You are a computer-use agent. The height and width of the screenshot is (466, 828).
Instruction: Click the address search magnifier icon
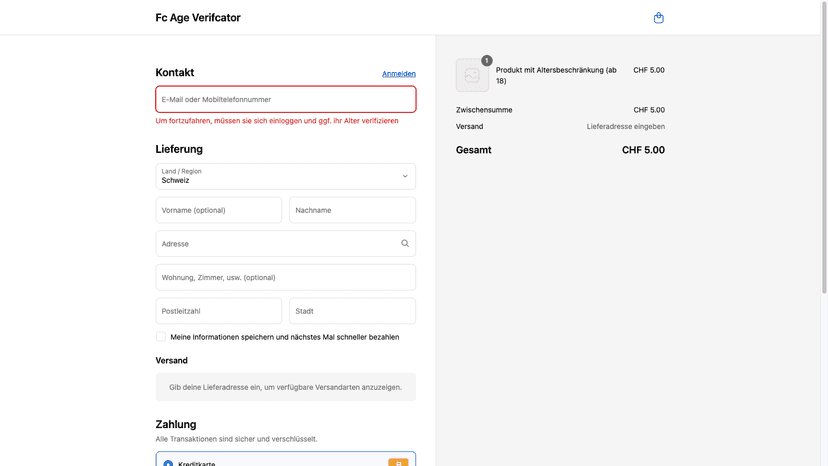tap(405, 244)
